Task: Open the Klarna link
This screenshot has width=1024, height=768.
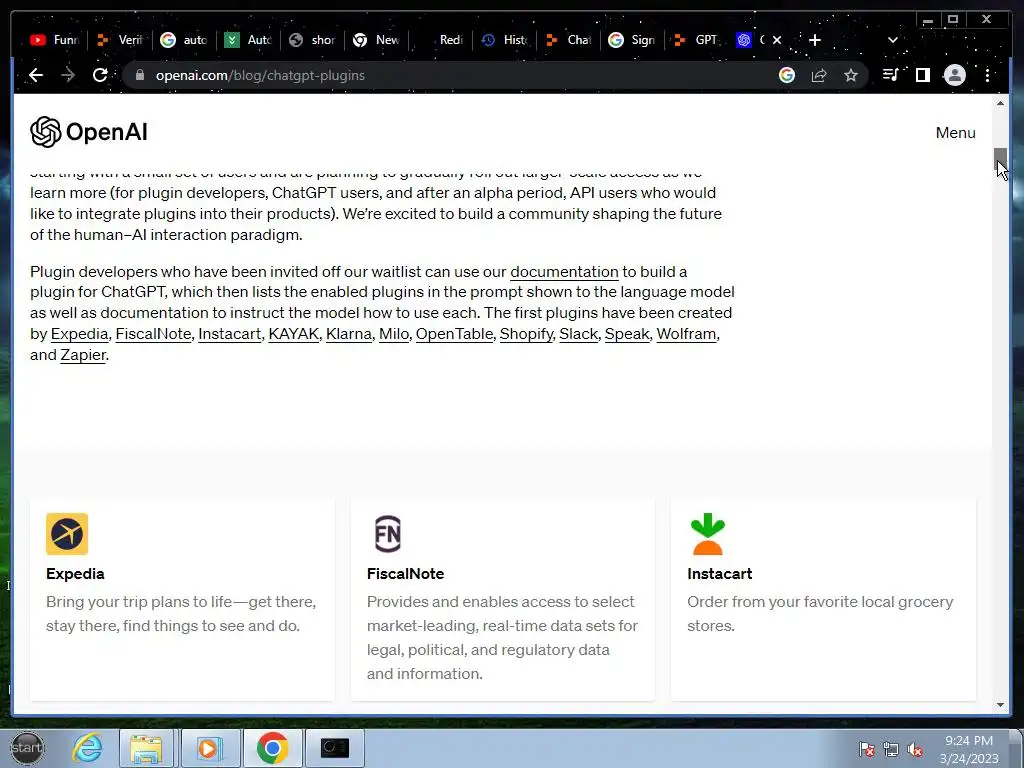Action: [x=349, y=334]
